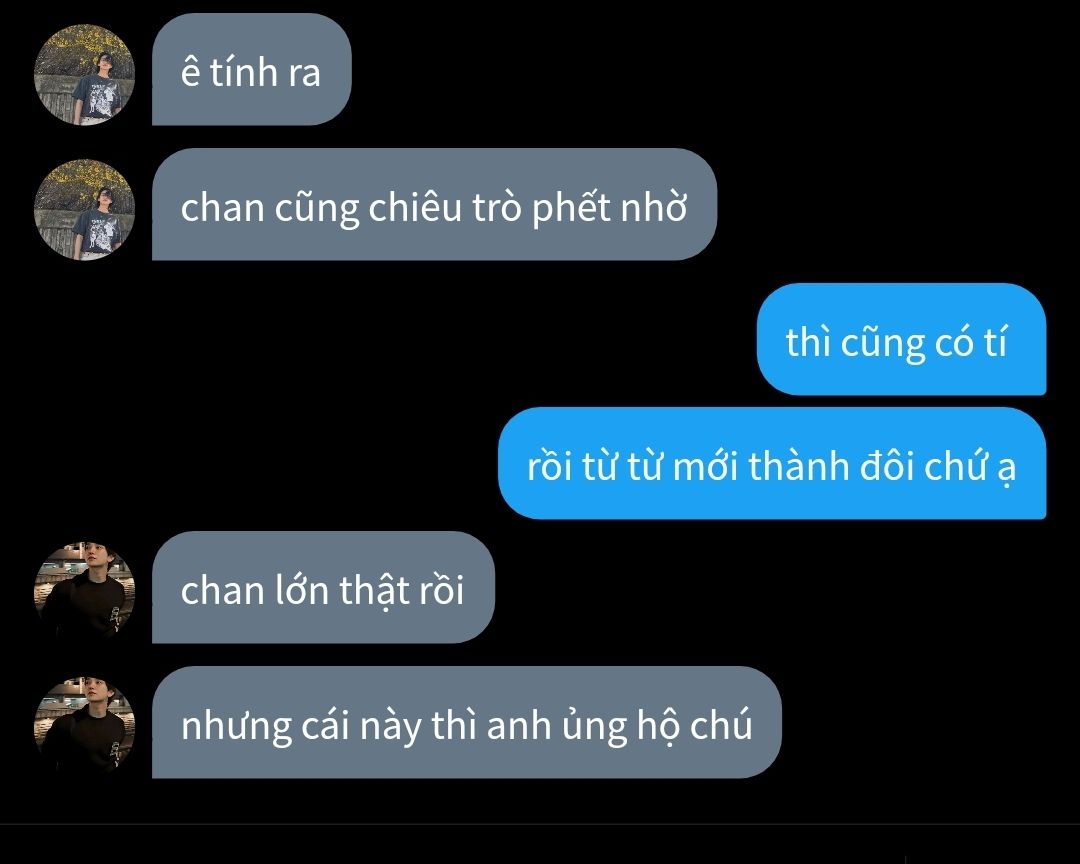Tap the avatar next to "chan cũng chiêu trò phết nhờ"
The height and width of the screenshot is (864, 1080).
[x=84, y=210]
